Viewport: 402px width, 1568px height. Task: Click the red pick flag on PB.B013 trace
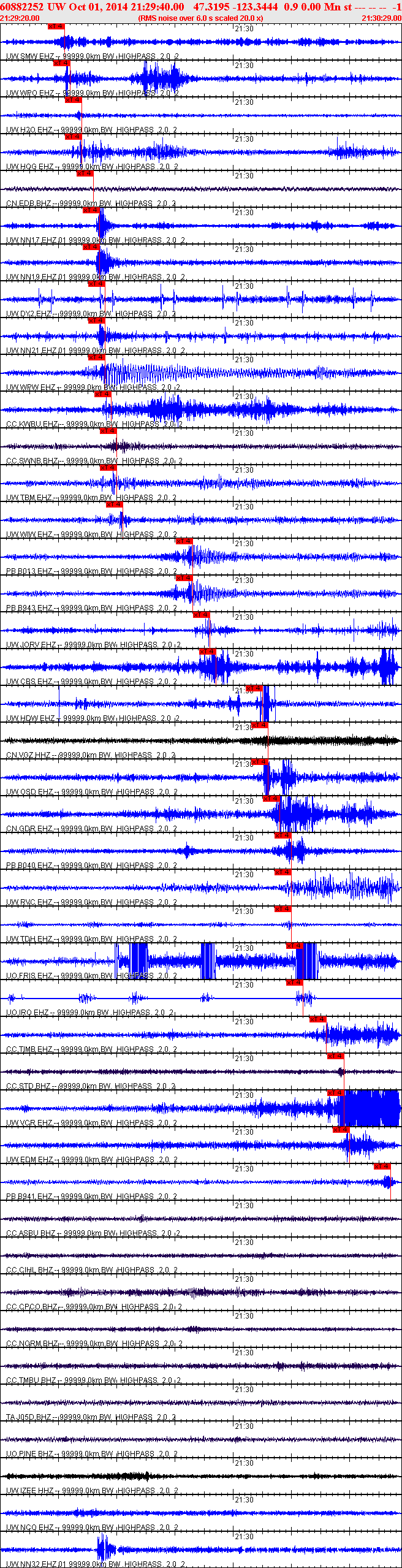pos(184,541)
